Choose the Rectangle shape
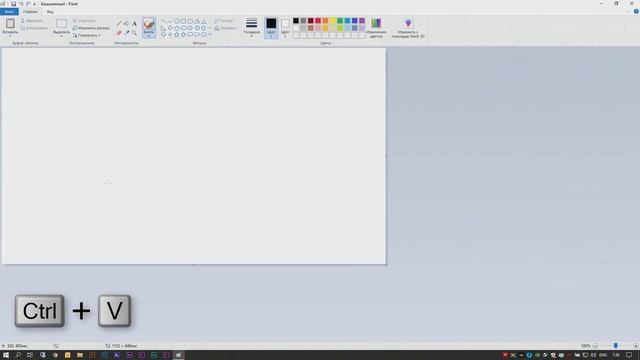The image size is (640, 360). pos(184,21)
